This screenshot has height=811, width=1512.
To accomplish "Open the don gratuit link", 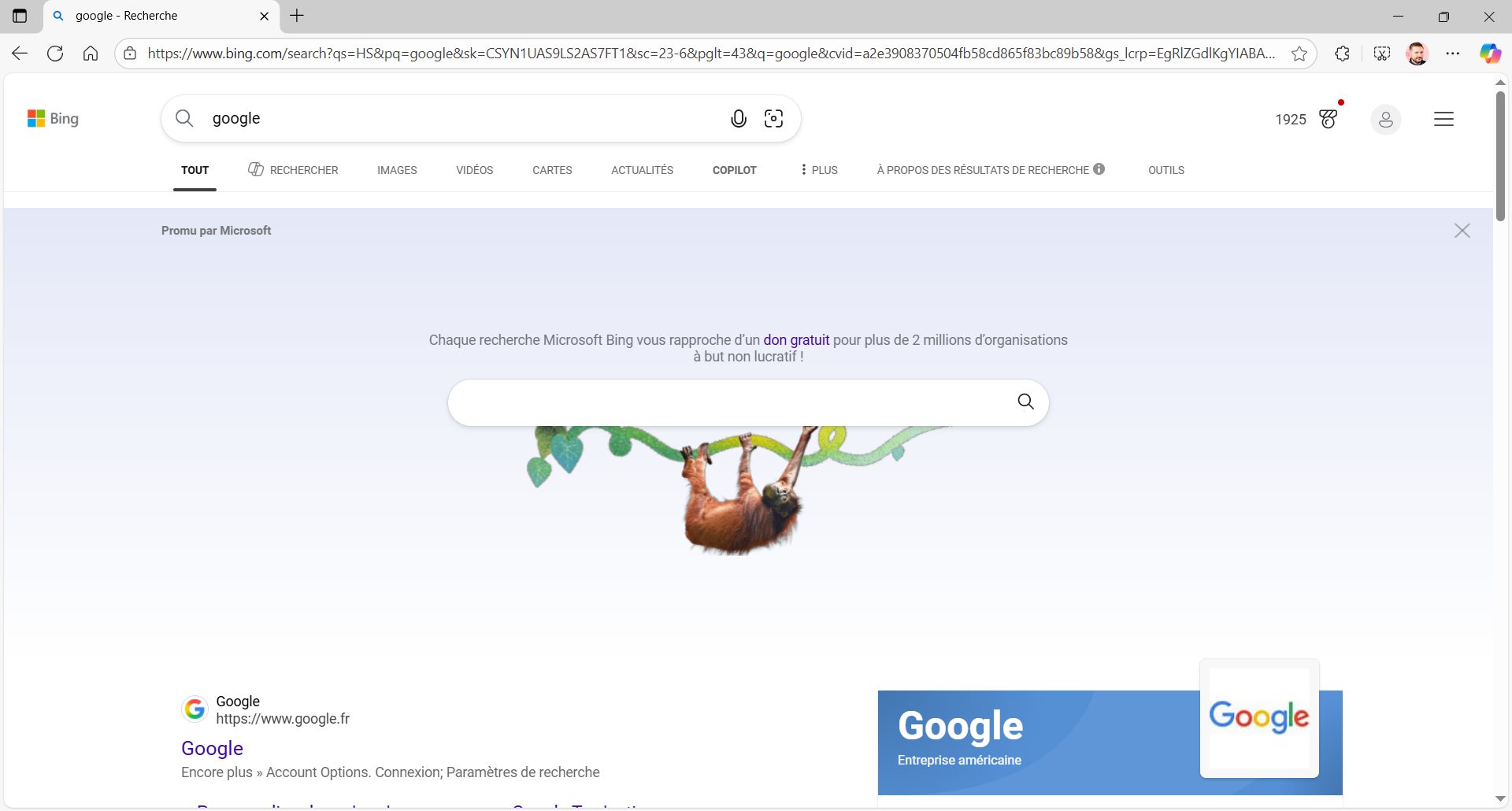I will point(796,339).
